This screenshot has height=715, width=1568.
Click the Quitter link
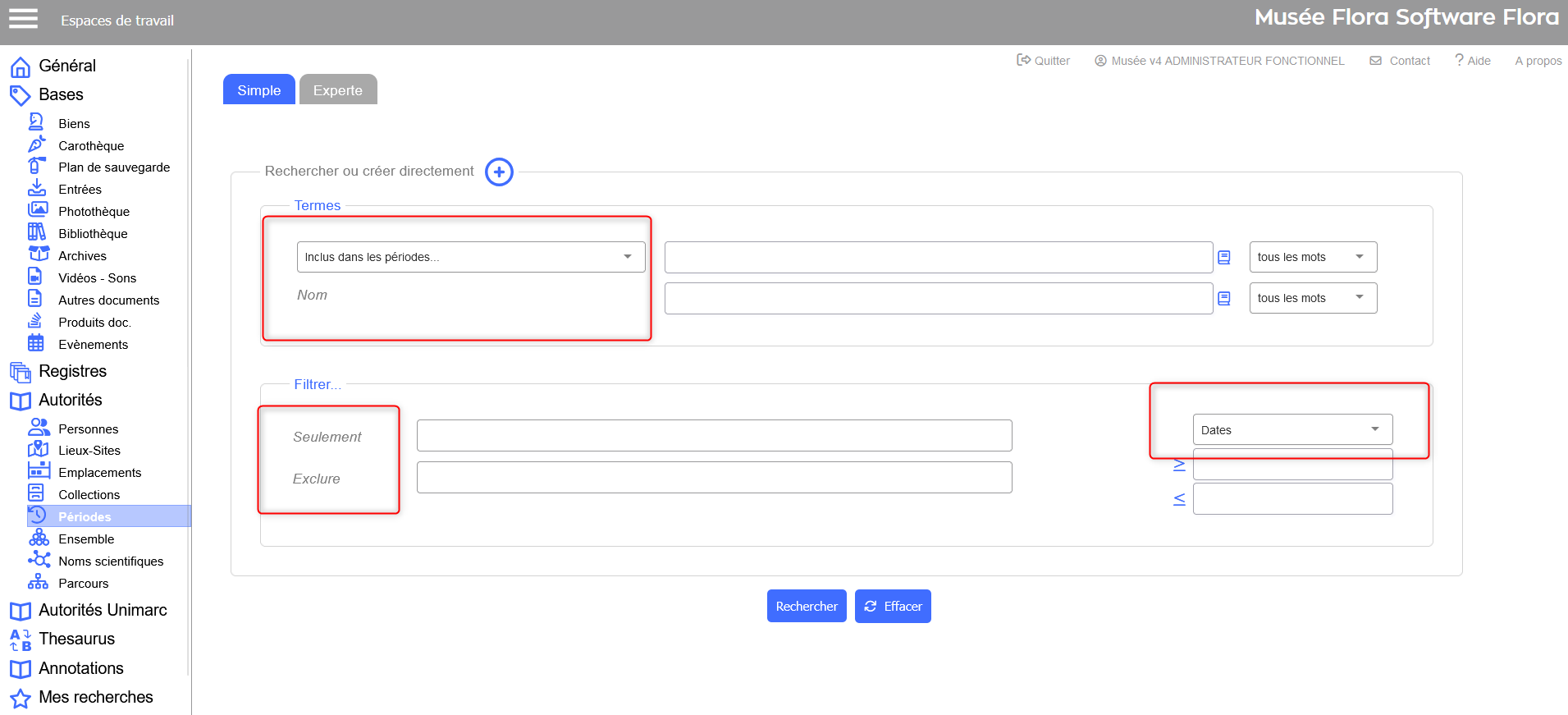click(1044, 61)
